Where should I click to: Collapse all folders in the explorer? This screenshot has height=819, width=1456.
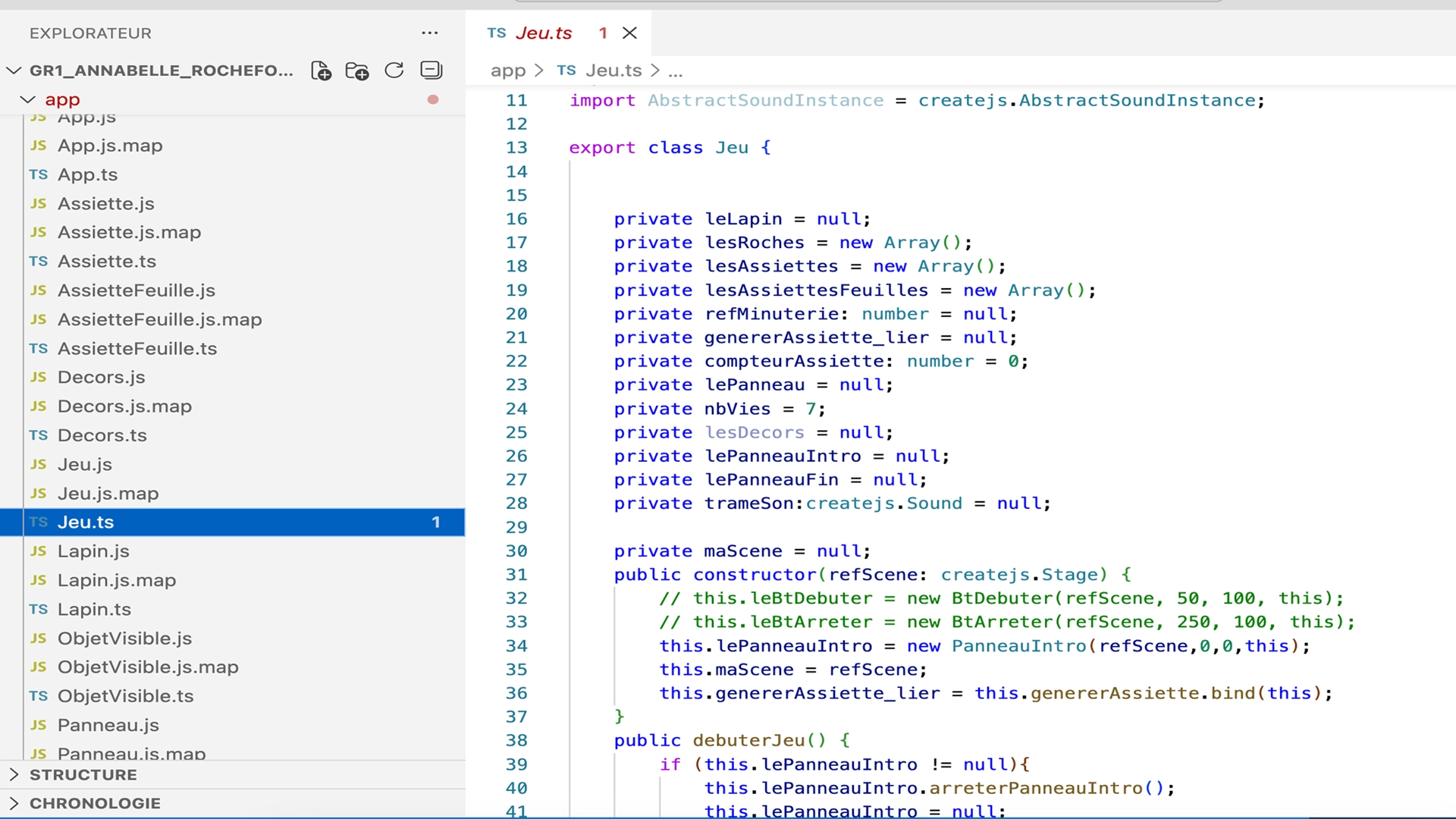pos(431,71)
